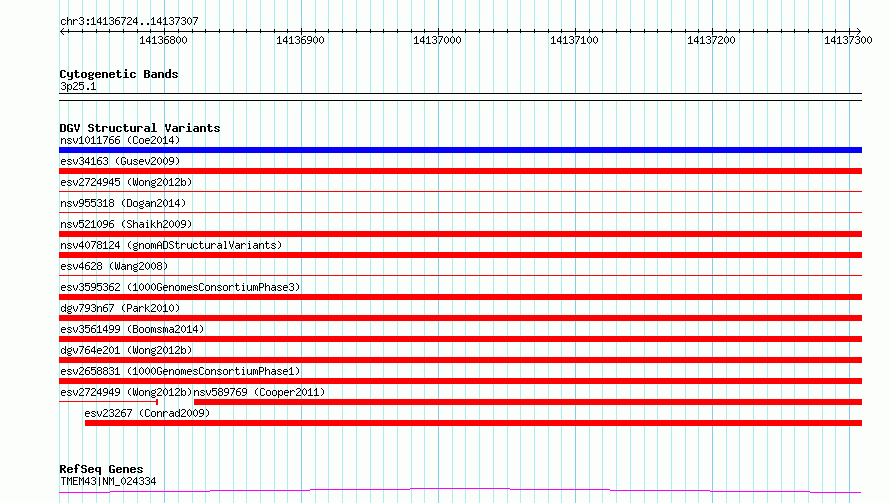Click the RefSeq Genes track heading

101,469
